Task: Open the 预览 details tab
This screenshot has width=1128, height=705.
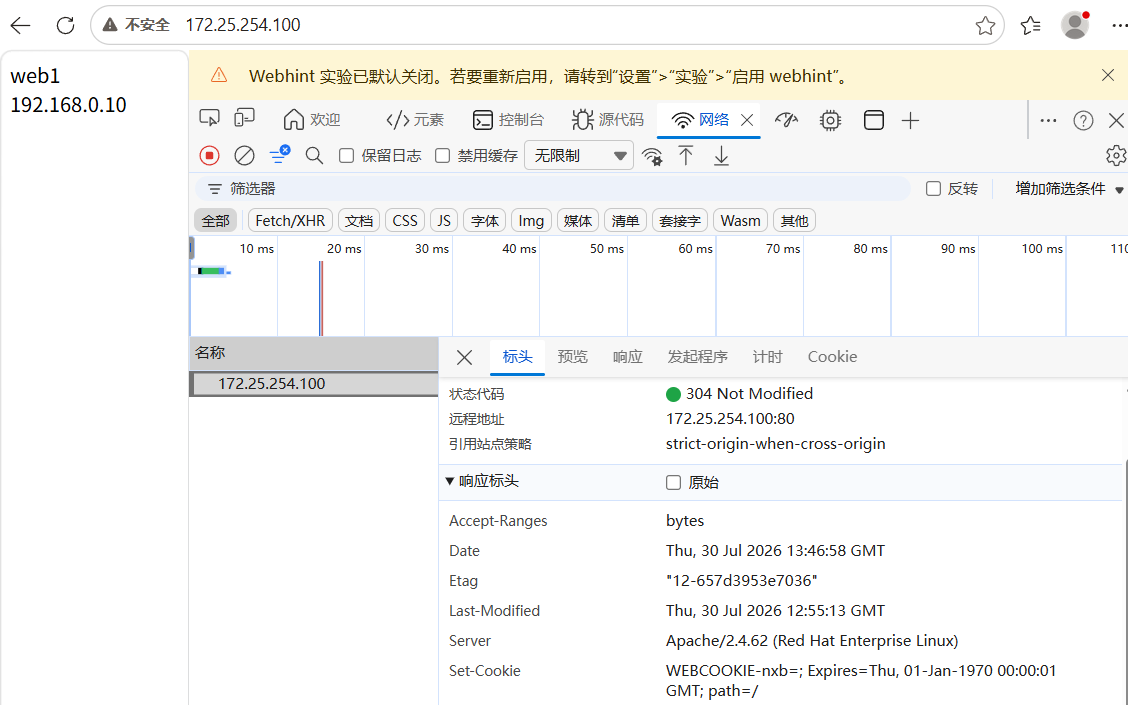Action: 573,357
